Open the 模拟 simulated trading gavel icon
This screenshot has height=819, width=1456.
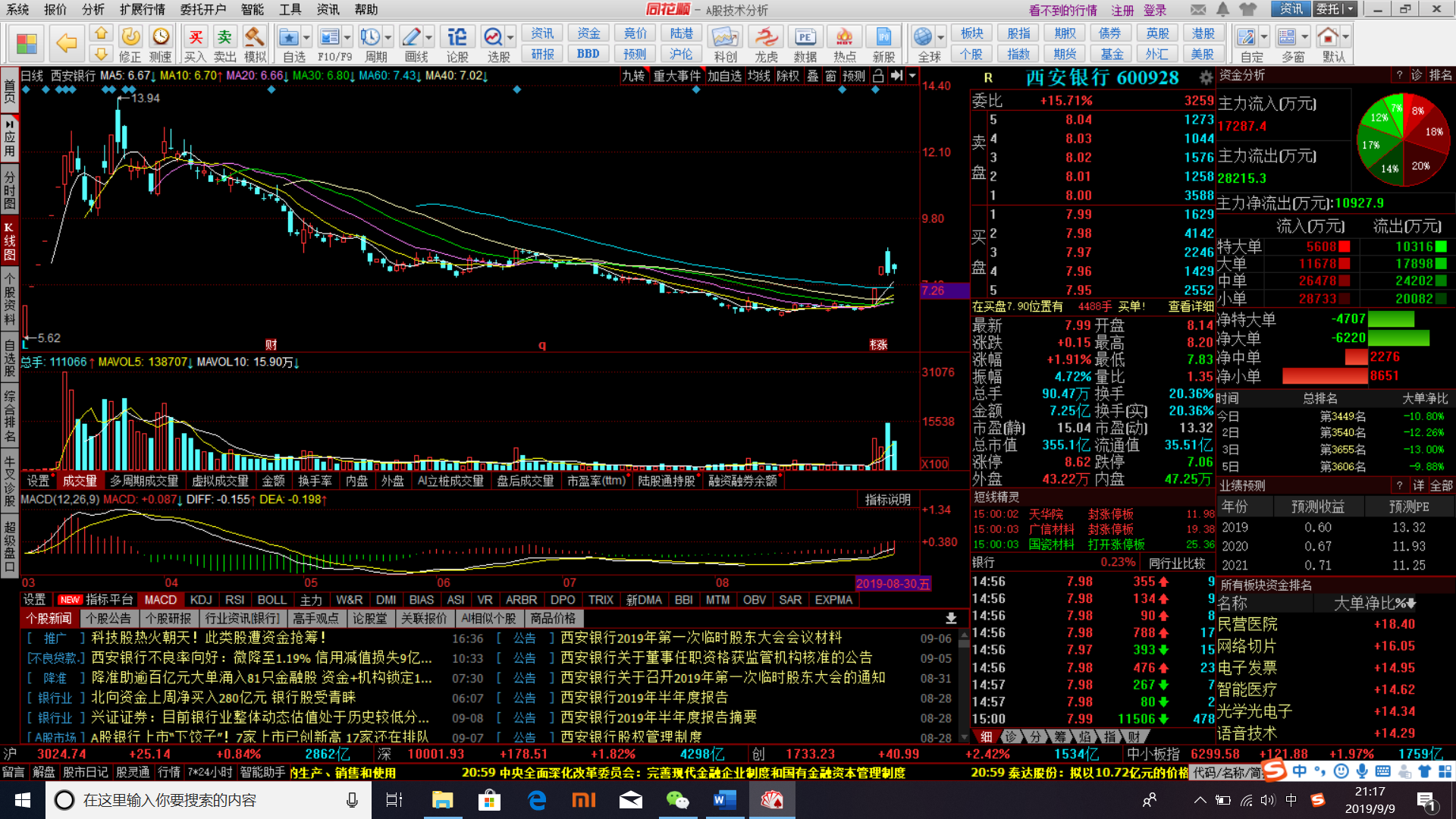(255, 44)
